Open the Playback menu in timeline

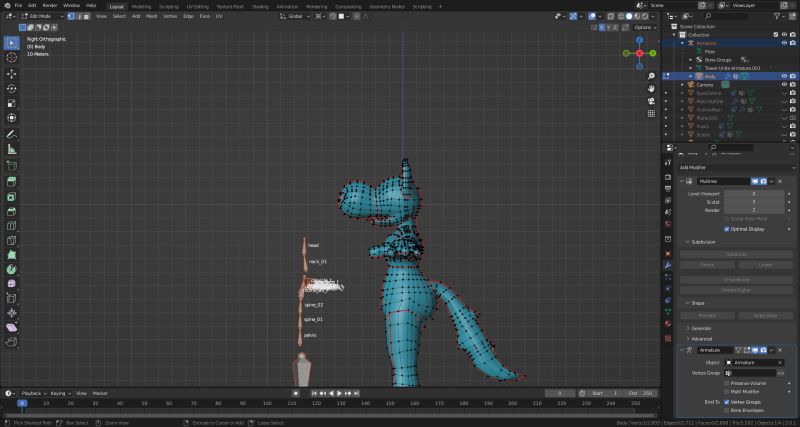point(32,393)
